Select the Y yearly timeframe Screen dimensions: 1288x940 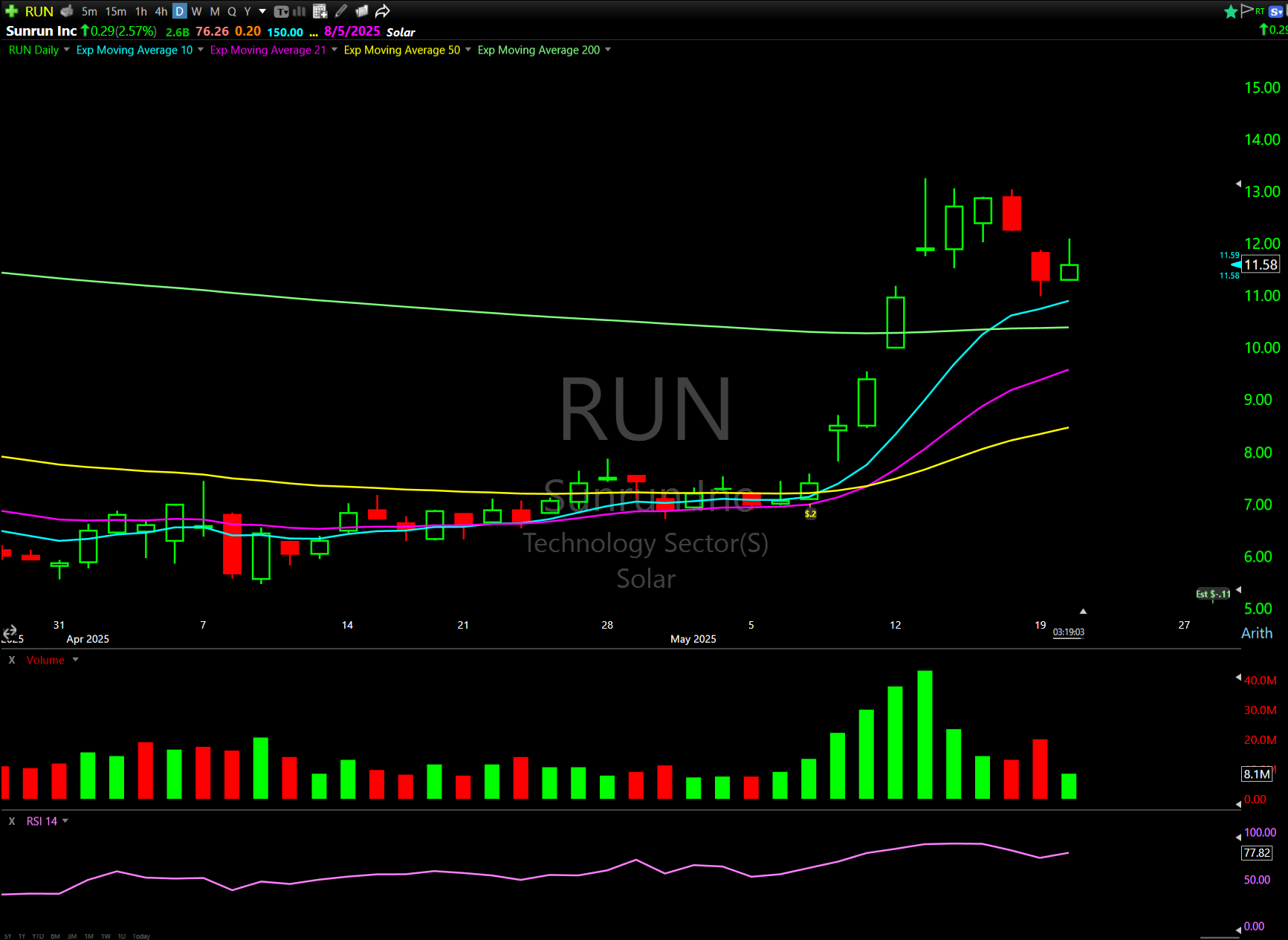click(247, 11)
